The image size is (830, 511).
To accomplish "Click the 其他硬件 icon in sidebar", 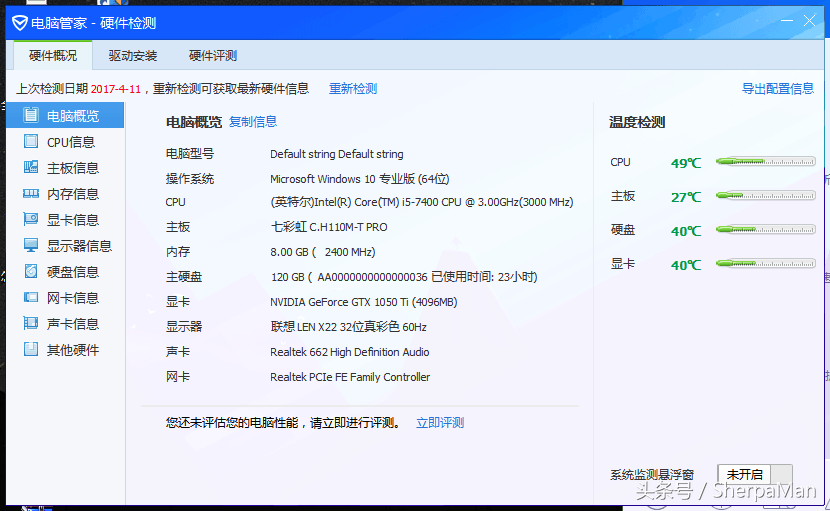I will click(31, 349).
